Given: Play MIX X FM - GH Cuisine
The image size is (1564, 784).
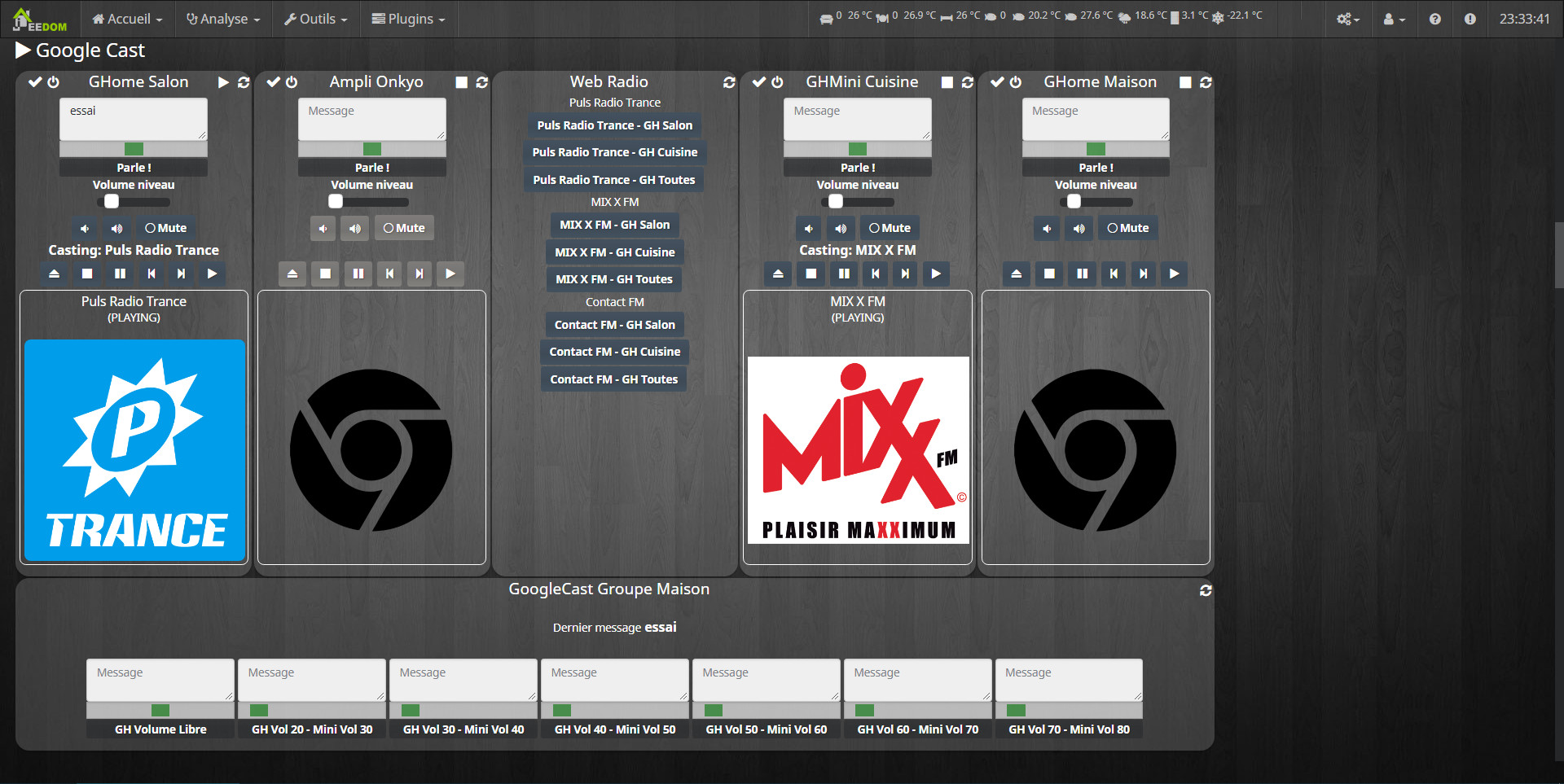Looking at the screenshot, I should coord(614,252).
